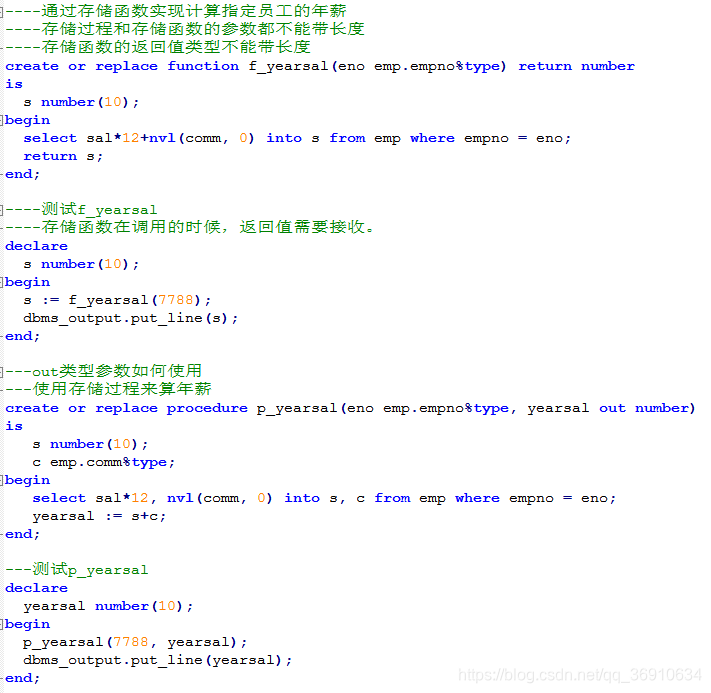
Task: Collapse the fold marker beside the 'out类型参数如何使用' comment
Action: tap(2, 372)
